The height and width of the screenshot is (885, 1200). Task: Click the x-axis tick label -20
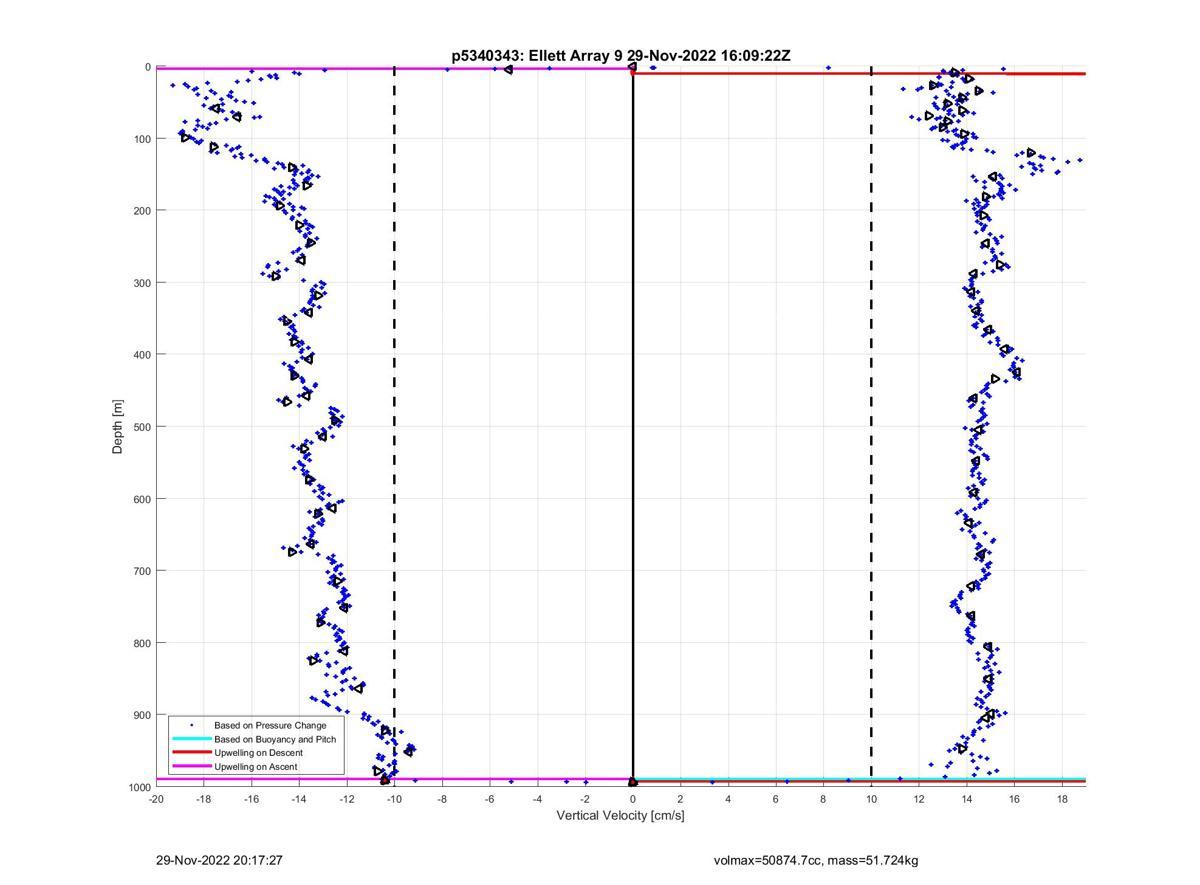point(156,799)
